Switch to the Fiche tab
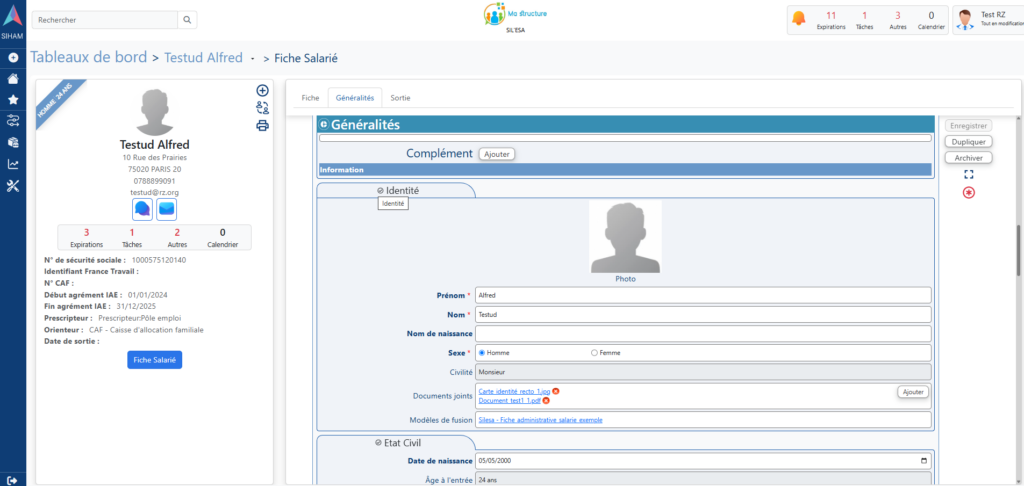This screenshot has height=486, width=1024. pyautogui.click(x=310, y=98)
